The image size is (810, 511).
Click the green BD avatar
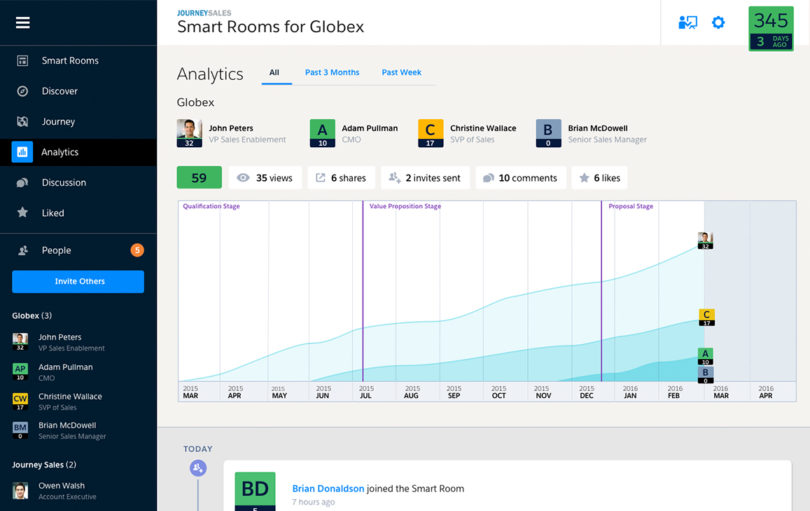click(x=255, y=491)
